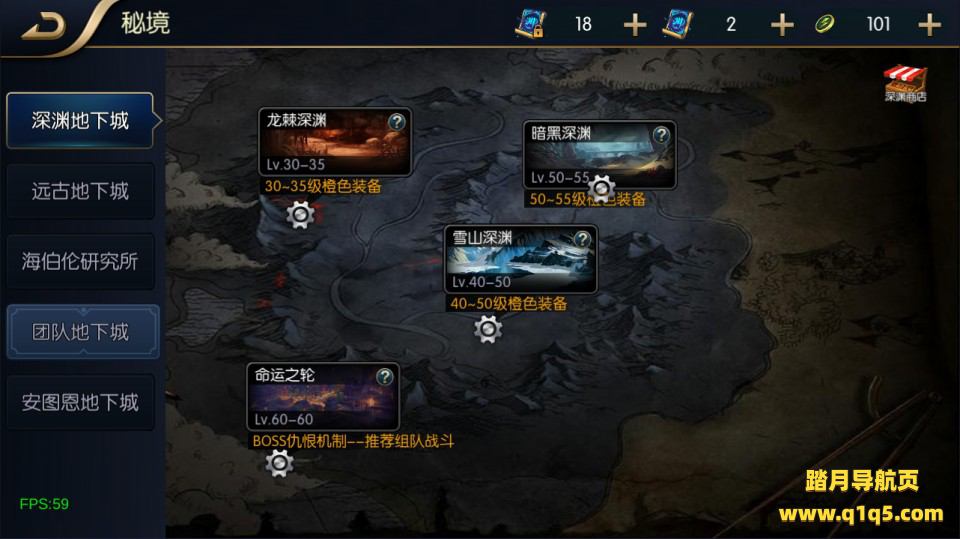Show help for 命运之轮 dungeon
The width and height of the screenshot is (960, 539).
coord(384,377)
